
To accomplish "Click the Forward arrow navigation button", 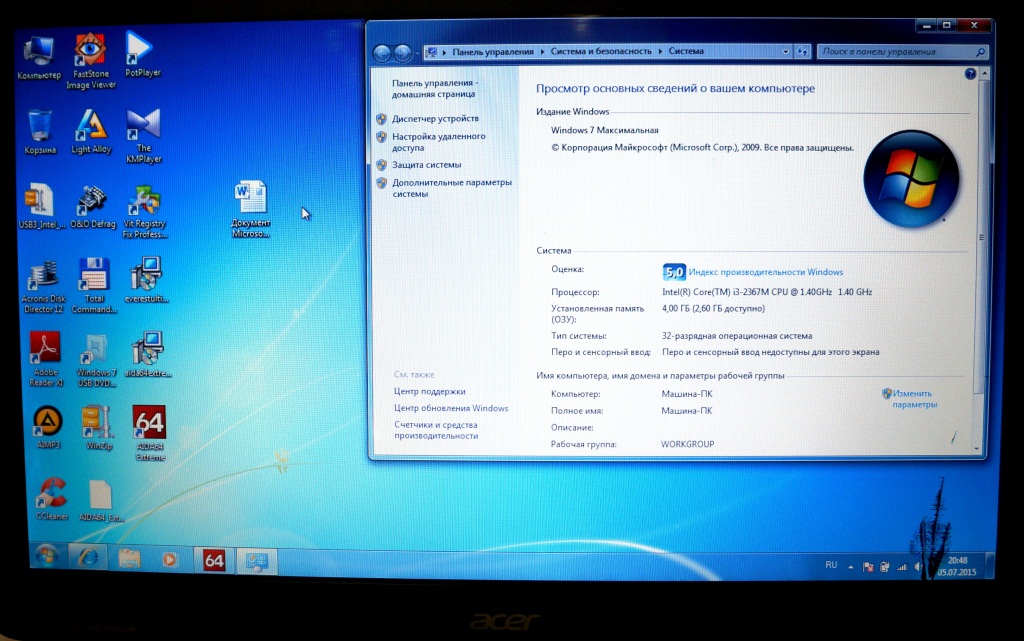I will pos(403,52).
